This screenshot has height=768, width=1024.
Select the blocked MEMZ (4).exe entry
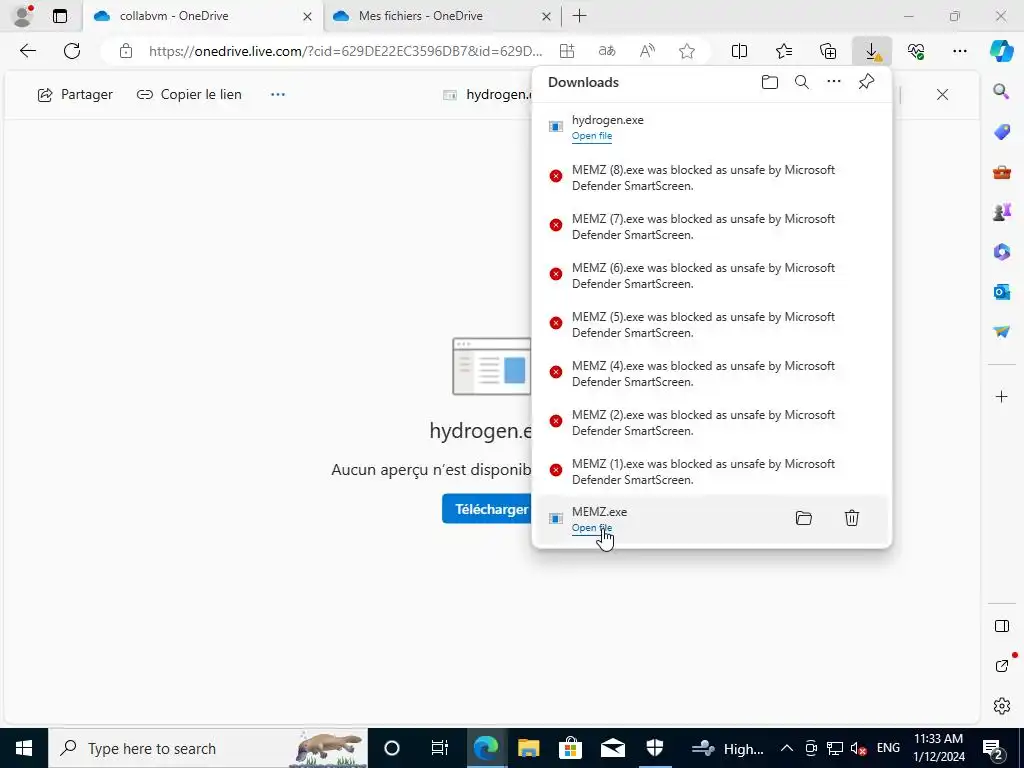click(x=712, y=374)
